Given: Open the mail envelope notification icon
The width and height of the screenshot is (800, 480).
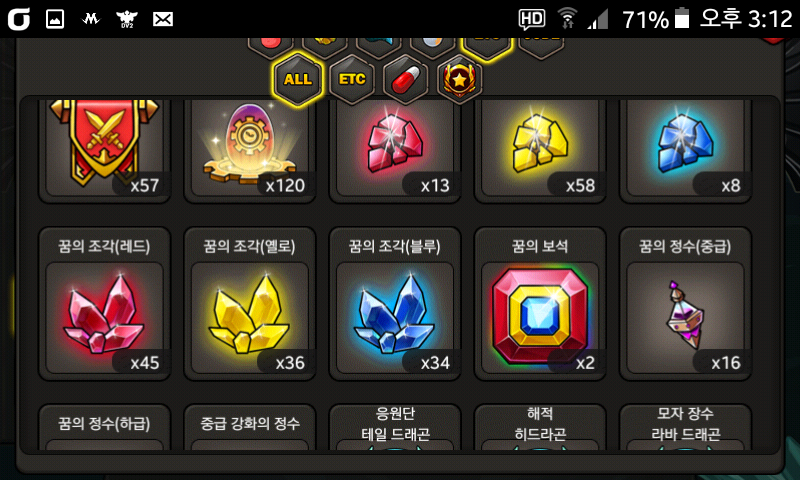Looking at the screenshot, I should pyautogui.click(x=163, y=19).
